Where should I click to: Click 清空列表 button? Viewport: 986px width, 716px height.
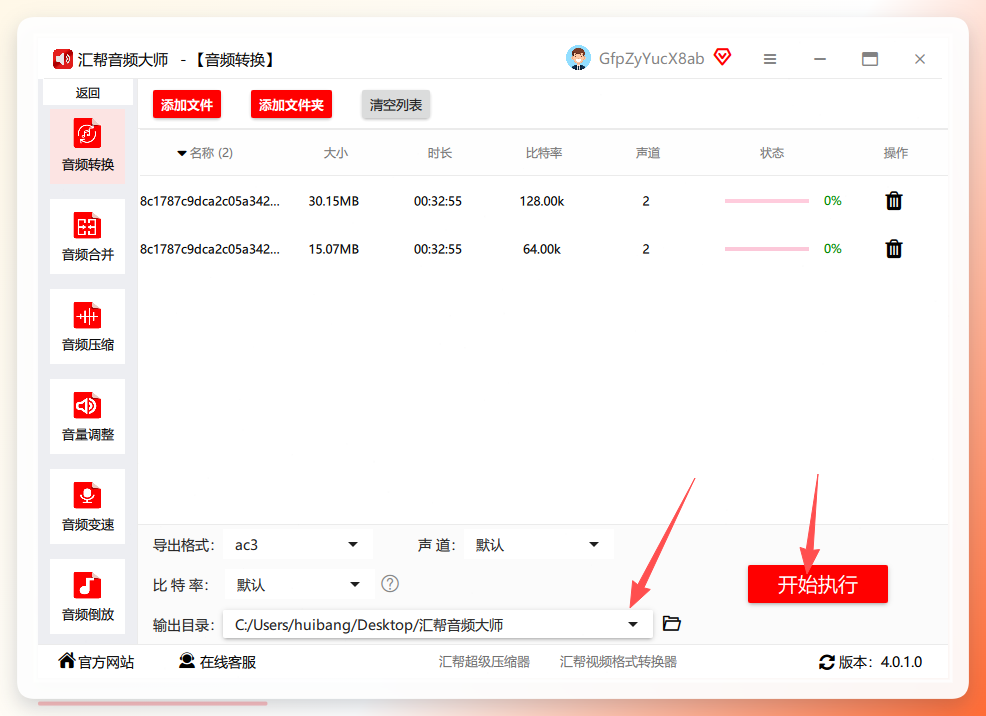[396, 104]
